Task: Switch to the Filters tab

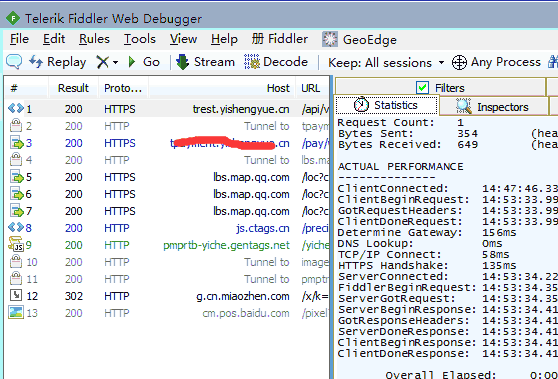Action: point(440,88)
